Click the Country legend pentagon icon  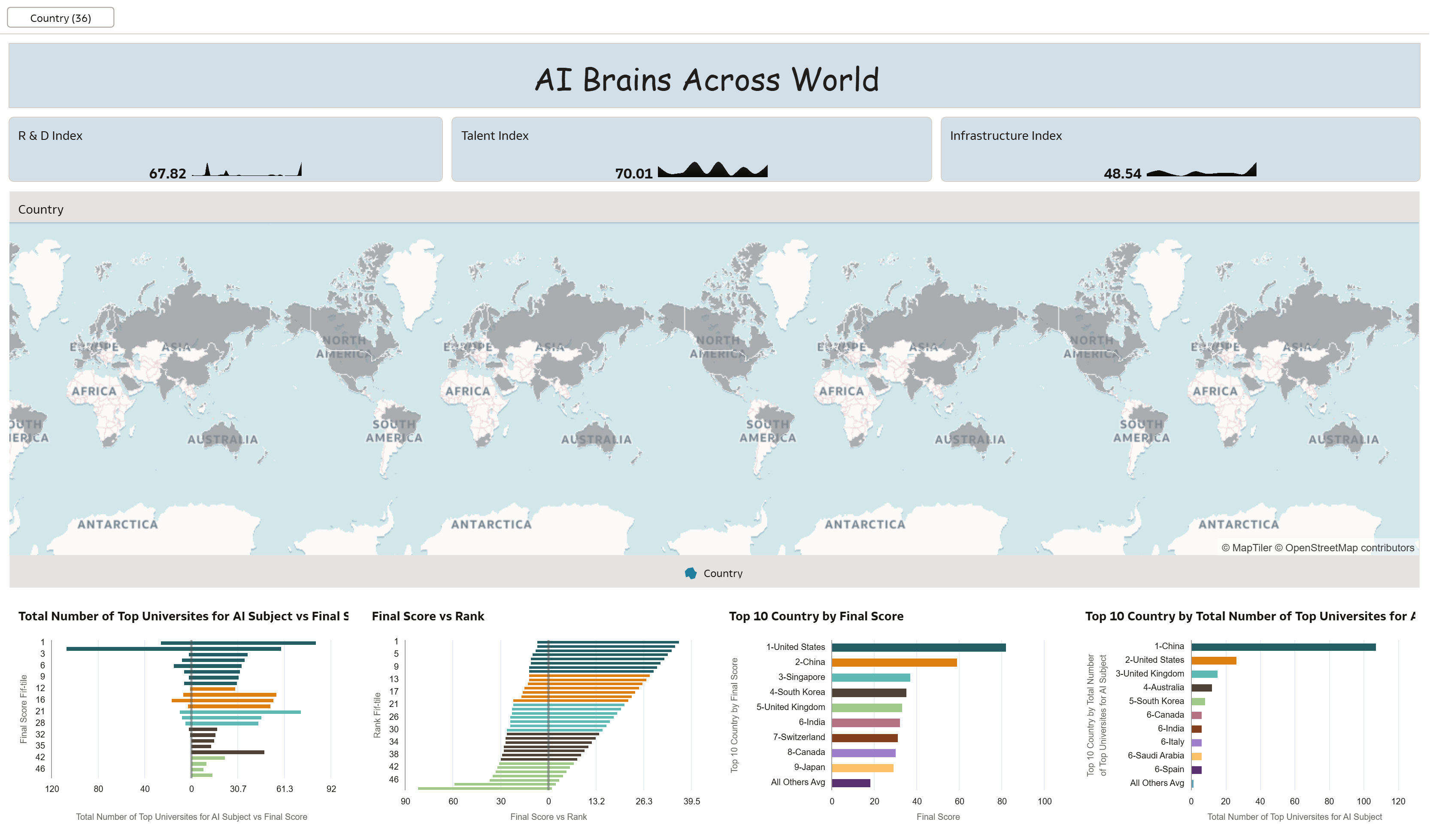[x=691, y=574]
